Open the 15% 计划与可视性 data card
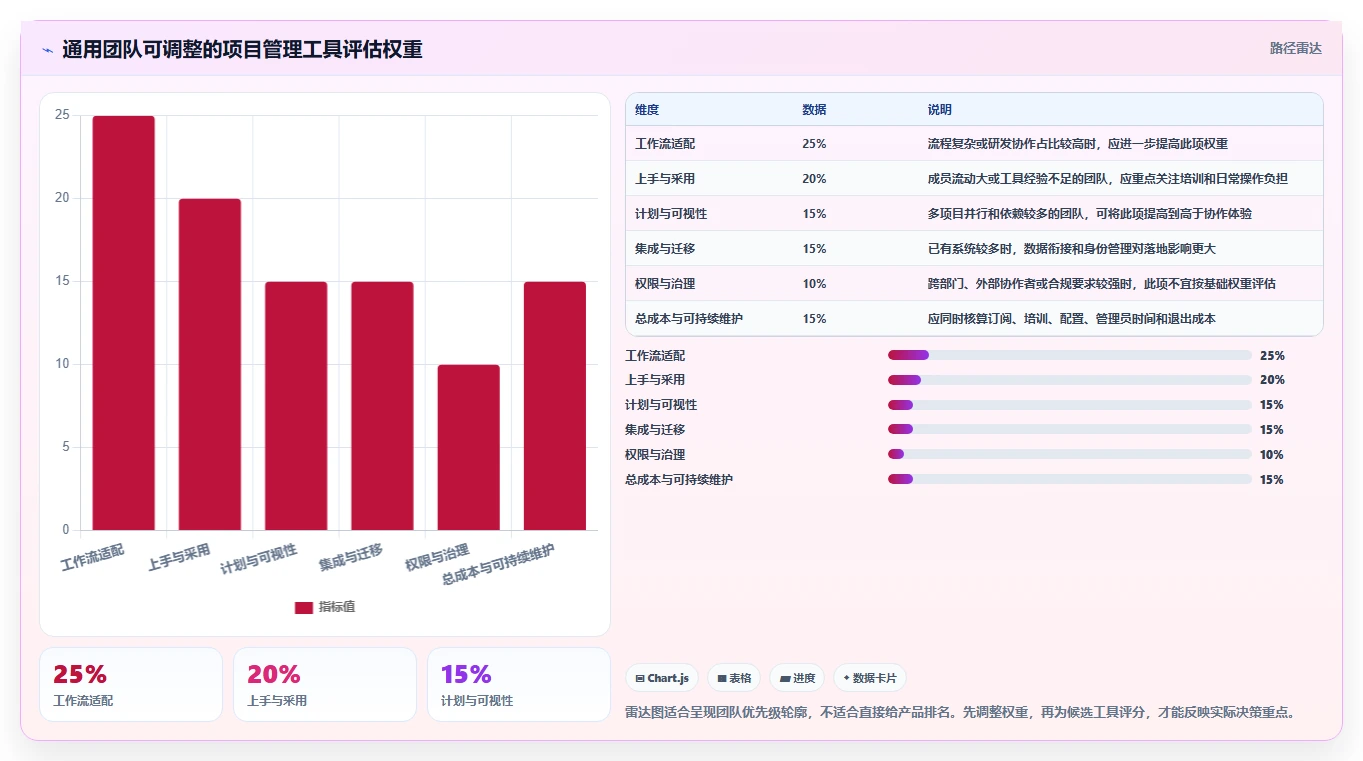Image resolution: width=1363 pixels, height=761 pixels. click(519, 684)
